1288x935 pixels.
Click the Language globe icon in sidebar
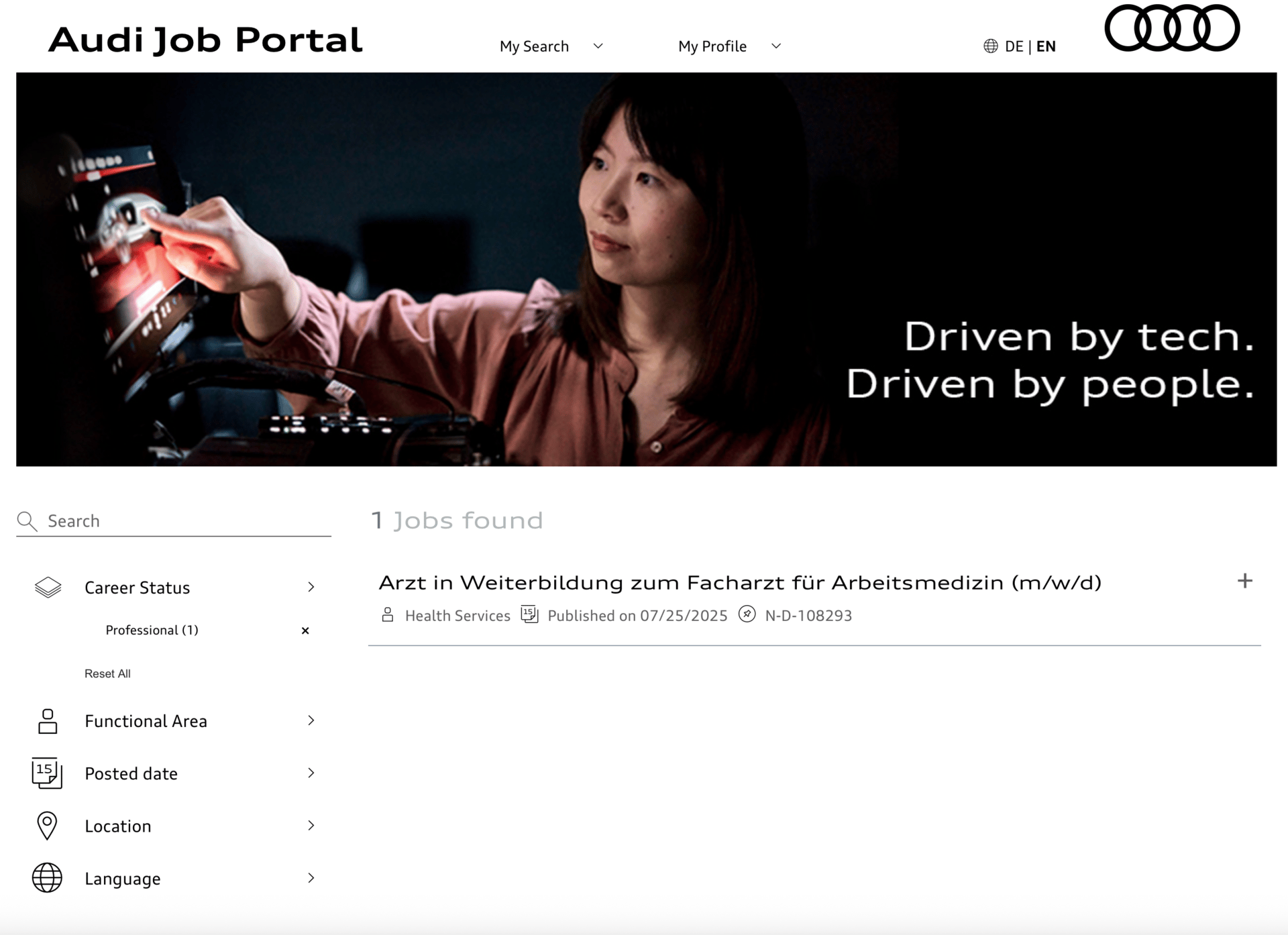coord(47,878)
